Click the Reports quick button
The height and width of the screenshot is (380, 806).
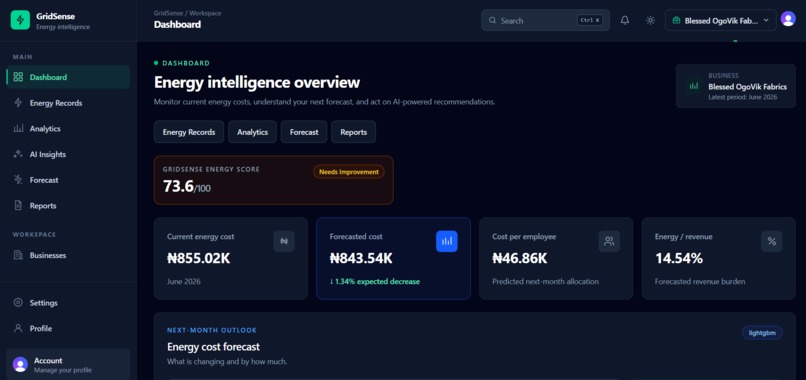pos(354,132)
